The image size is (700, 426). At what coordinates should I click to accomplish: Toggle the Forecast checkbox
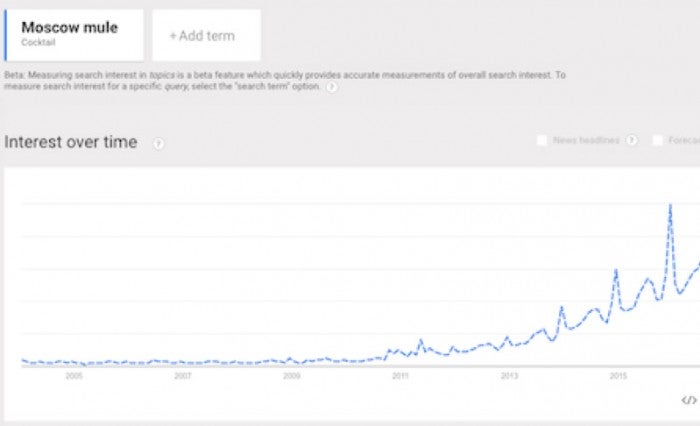[x=657, y=140]
